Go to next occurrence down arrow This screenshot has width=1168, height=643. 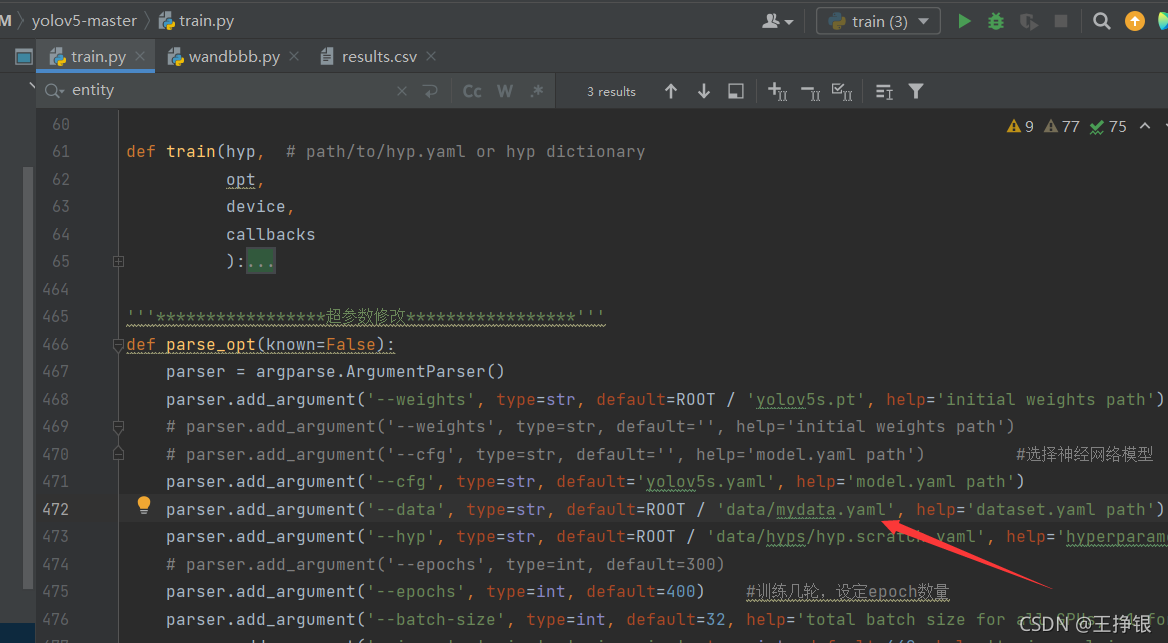coord(703,91)
